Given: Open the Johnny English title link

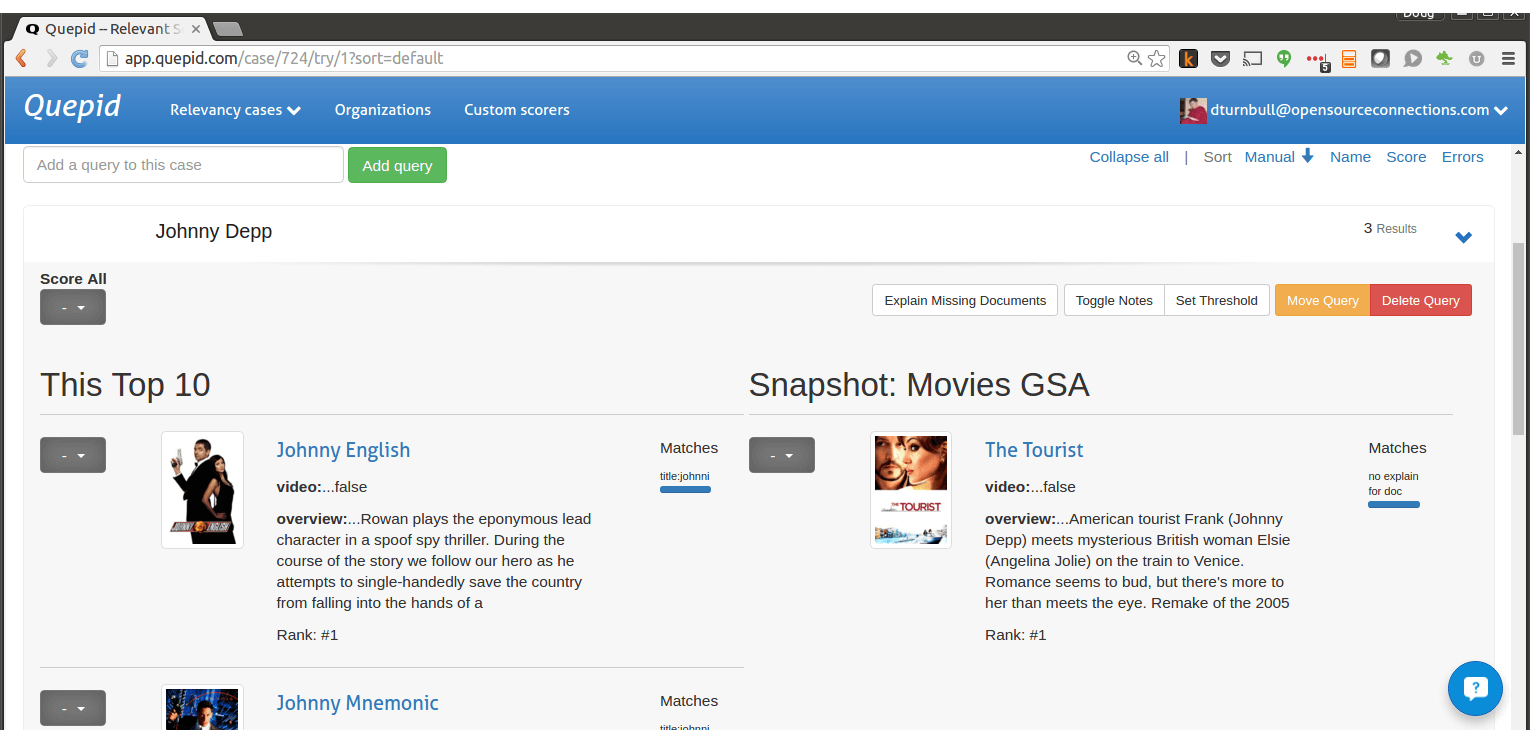Looking at the screenshot, I should click(x=343, y=450).
